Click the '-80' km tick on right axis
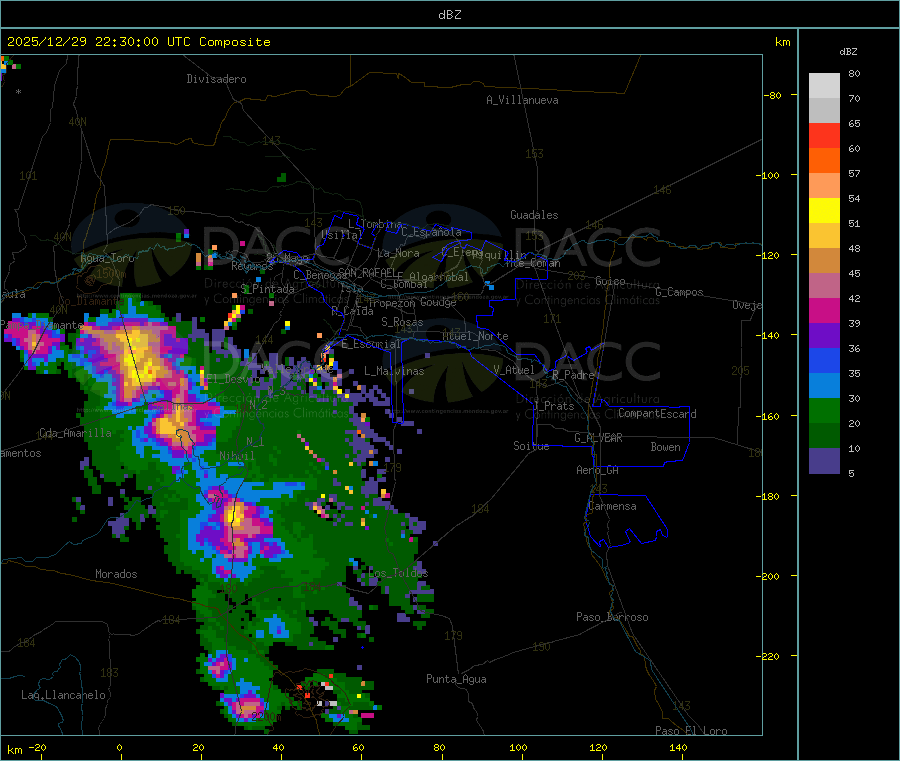 [773, 95]
